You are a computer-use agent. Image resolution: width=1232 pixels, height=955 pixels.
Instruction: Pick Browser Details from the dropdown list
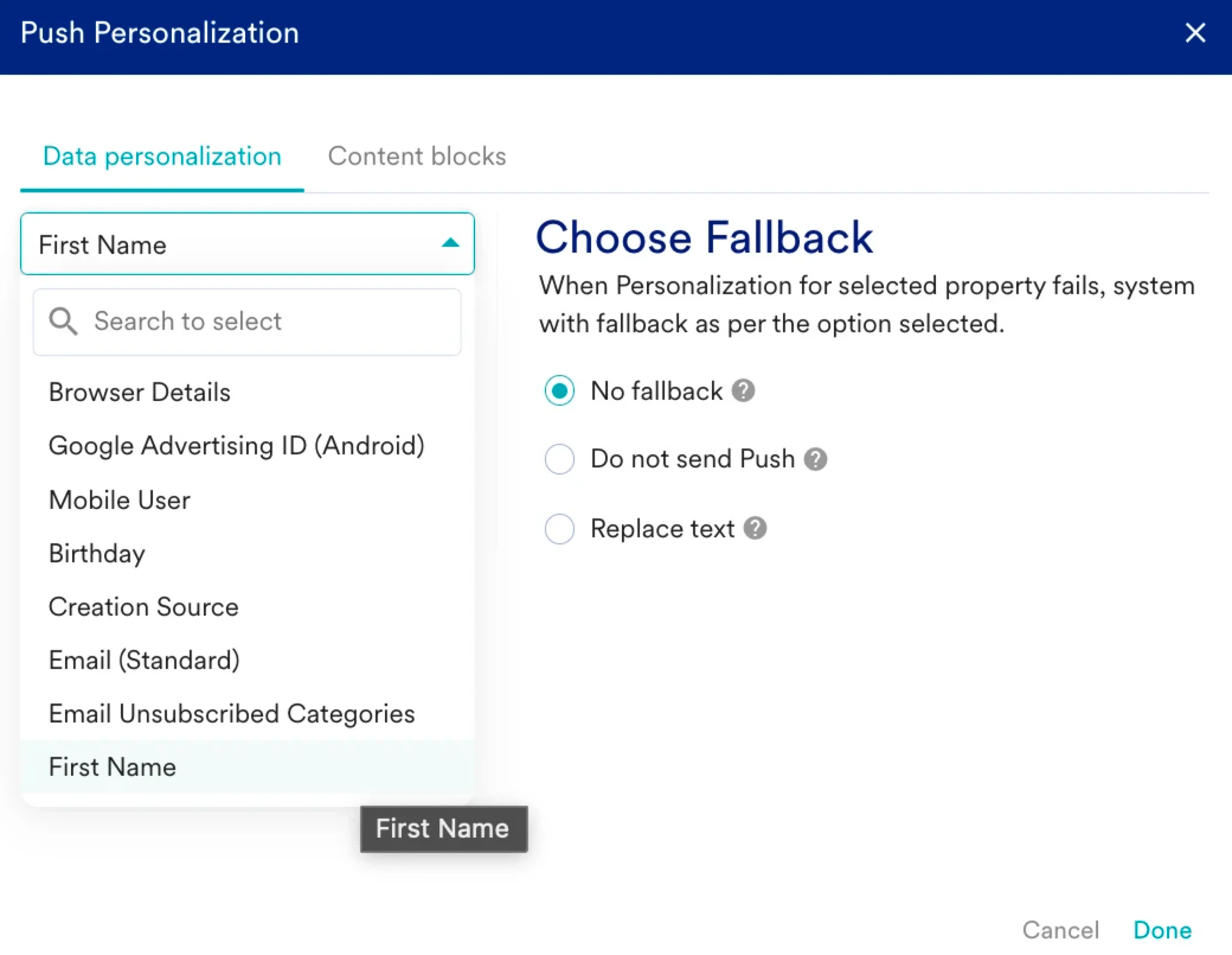click(x=140, y=392)
